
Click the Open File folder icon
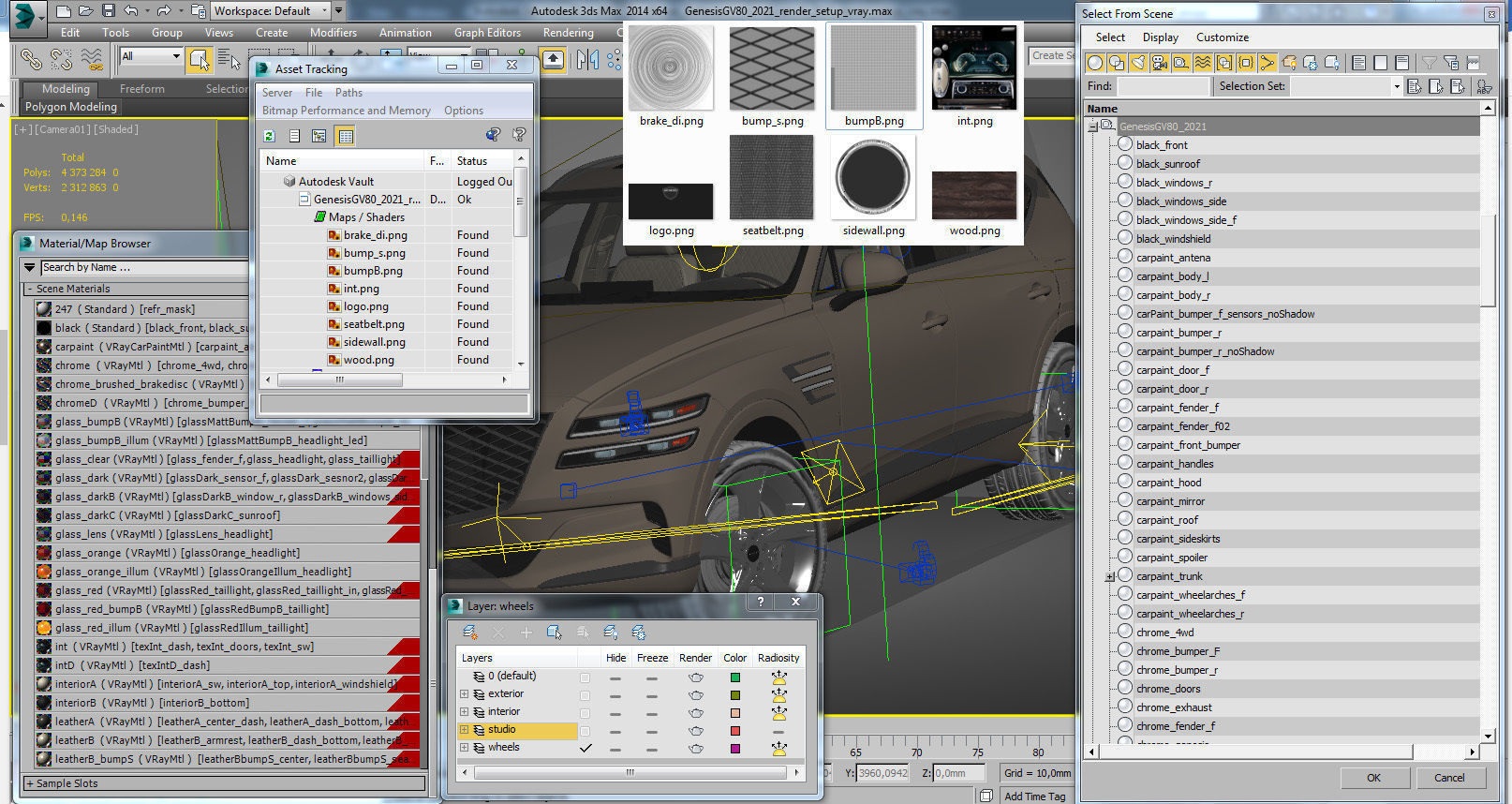[85, 11]
